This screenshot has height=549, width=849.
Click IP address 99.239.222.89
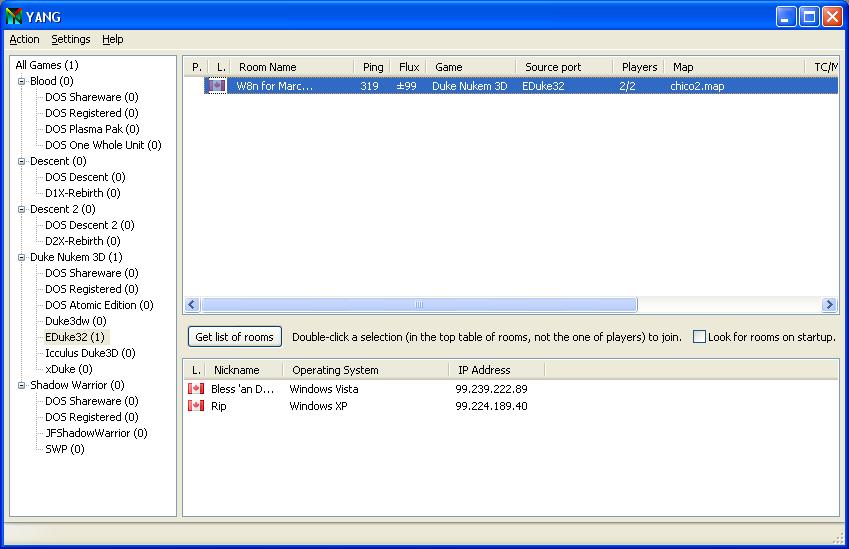491,389
